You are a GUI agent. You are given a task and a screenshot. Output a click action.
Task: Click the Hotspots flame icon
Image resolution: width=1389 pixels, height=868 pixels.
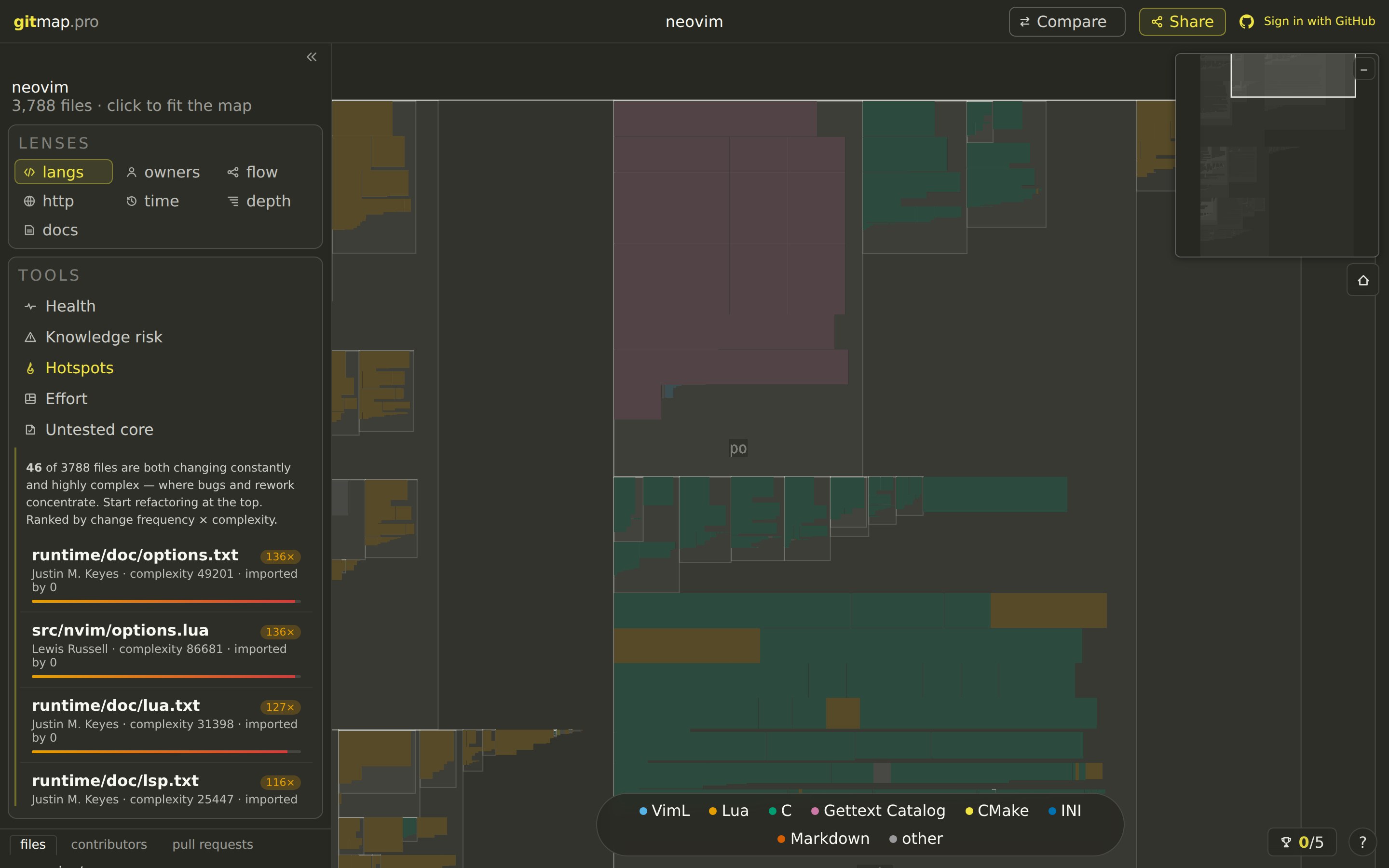tap(30, 368)
